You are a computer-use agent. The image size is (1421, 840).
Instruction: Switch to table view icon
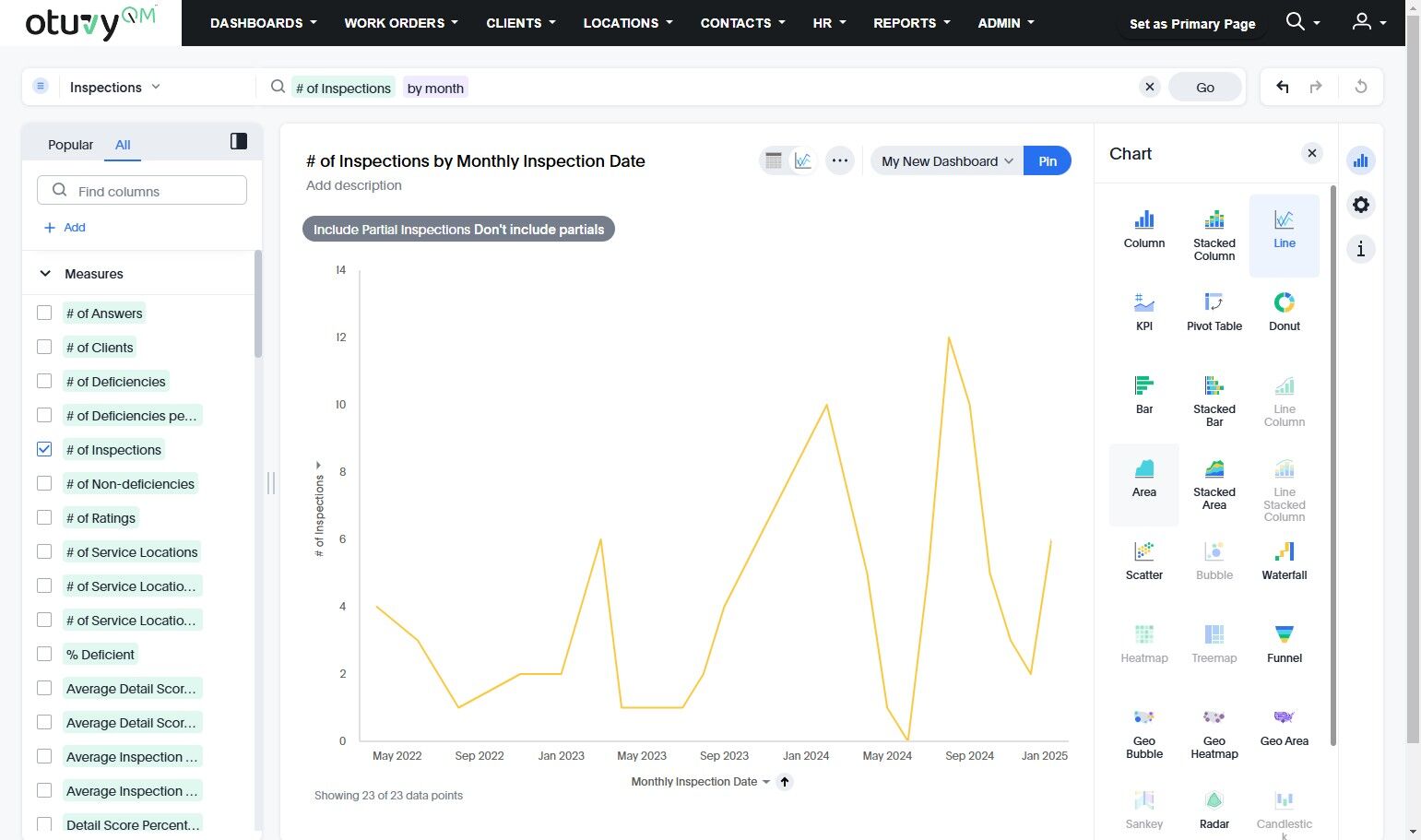click(774, 160)
